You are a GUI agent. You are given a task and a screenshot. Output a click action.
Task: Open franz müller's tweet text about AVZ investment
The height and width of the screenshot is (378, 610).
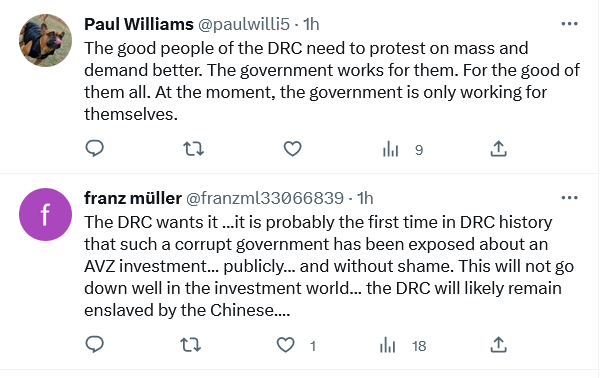click(x=329, y=266)
